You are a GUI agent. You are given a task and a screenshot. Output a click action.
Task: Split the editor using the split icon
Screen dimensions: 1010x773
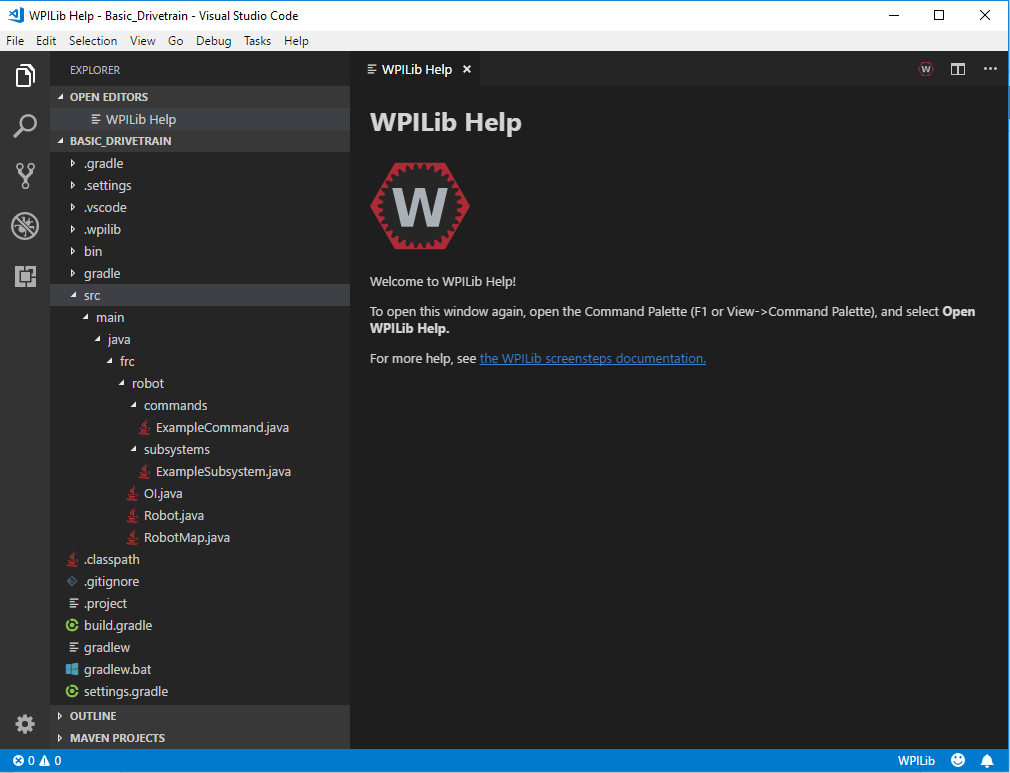[x=958, y=69]
